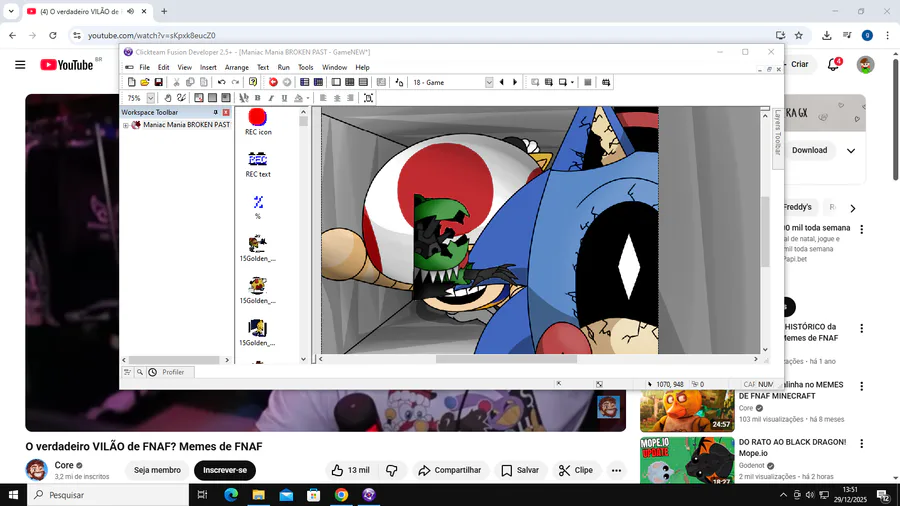Click the YouTube Download button
This screenshot has height=506, width=900.
(809, 150)
